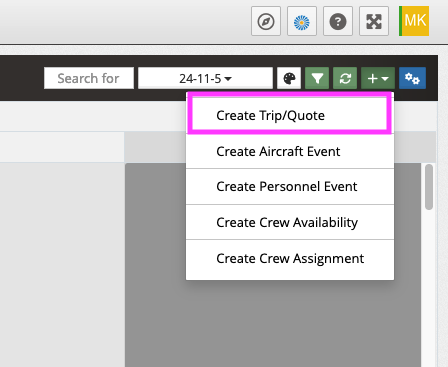Screen dimensions: 448x367
Task: Open the compass navigation icon
Action: 266,21
